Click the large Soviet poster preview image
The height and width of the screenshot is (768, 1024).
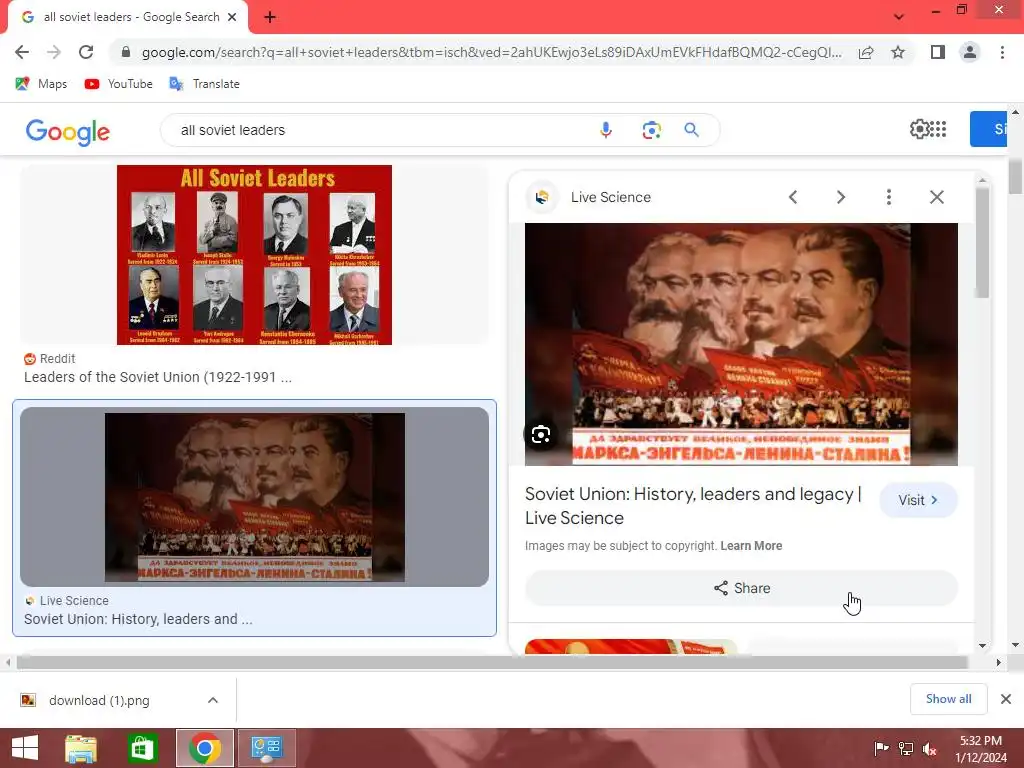(741, 344)
